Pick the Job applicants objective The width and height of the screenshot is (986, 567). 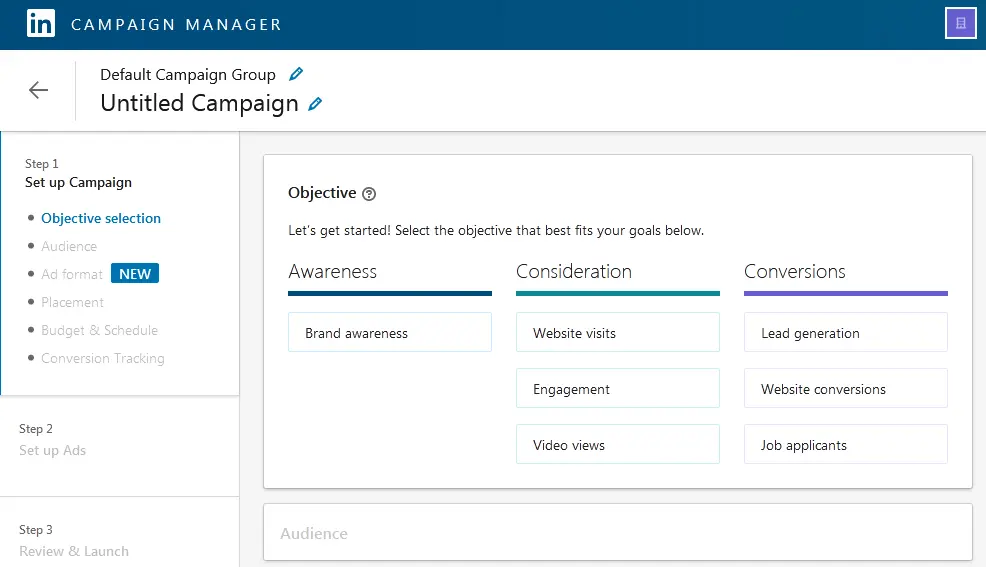(x=845, y=445)
